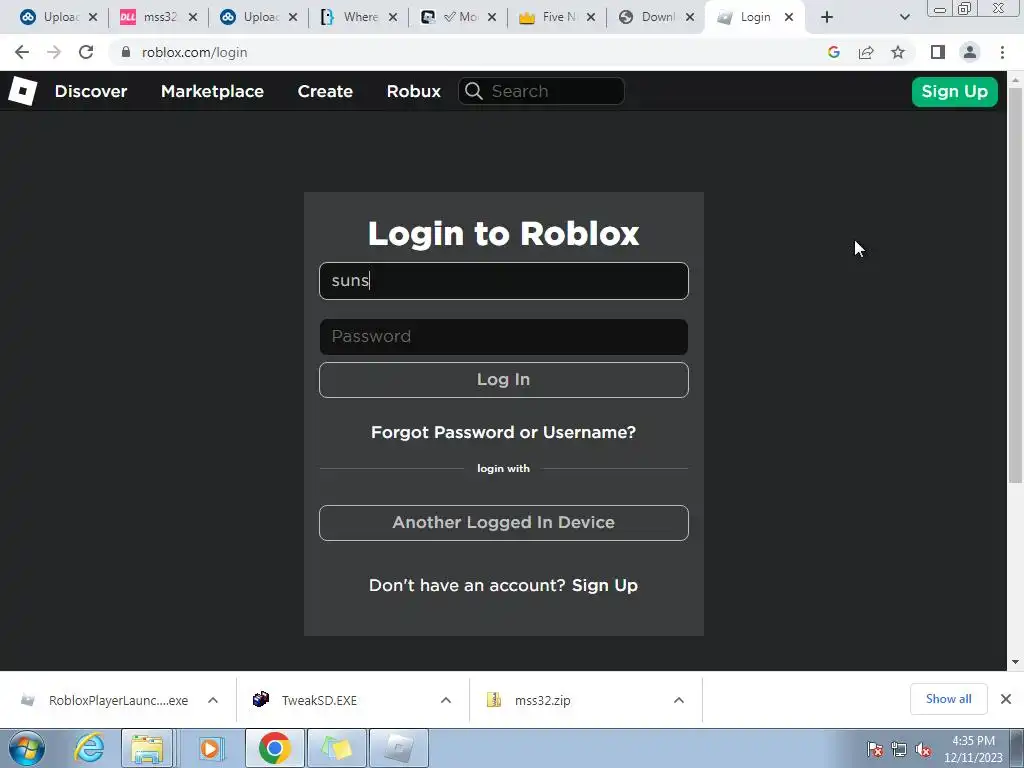Click Sign Up link below the form
The image size is (1024, 768).
605,585
